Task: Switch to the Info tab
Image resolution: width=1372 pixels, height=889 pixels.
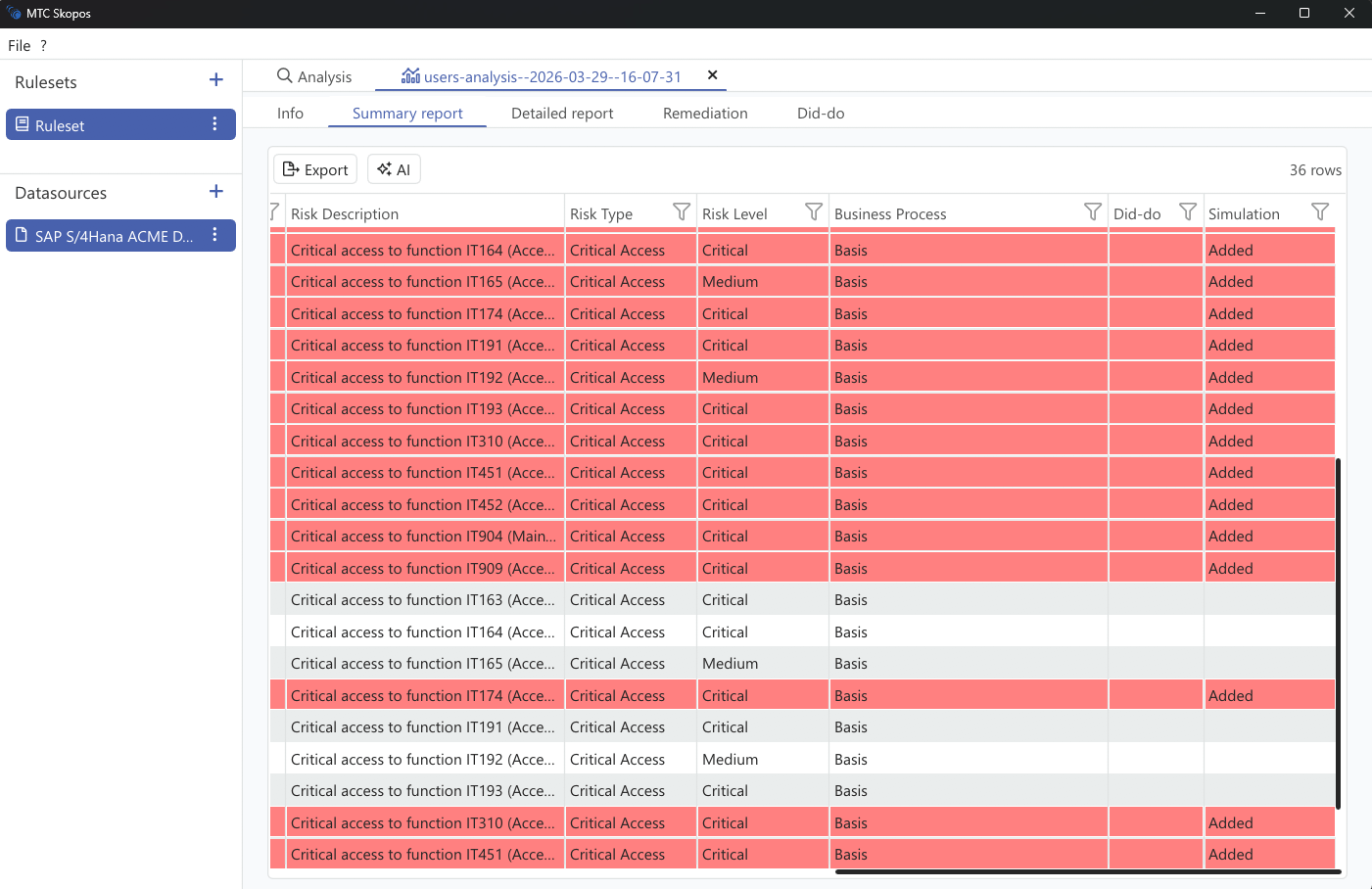Action: tap(290, 113)
